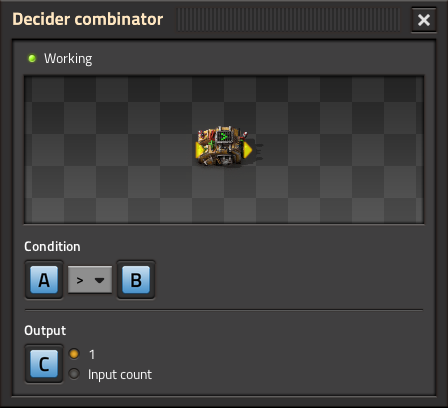Image resolution: width=448 pixels, height=408 pixels.
Task: Select the signal B condition slot
Action: 136,280
